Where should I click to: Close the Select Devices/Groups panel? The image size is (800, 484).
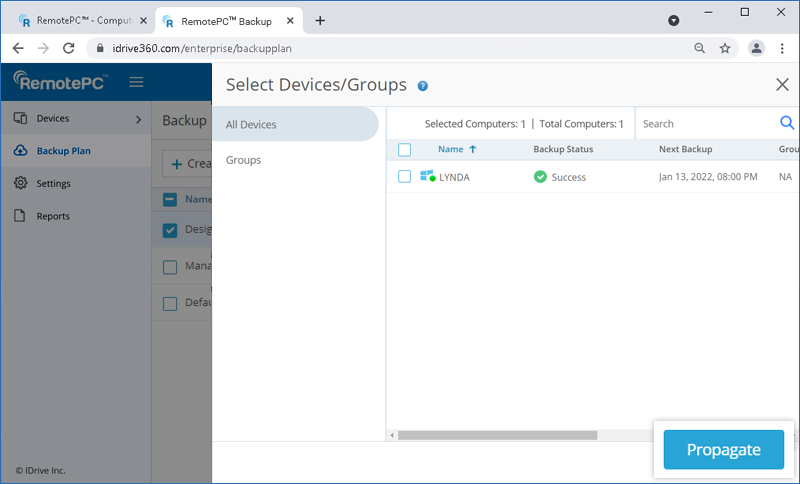(782, 85)
